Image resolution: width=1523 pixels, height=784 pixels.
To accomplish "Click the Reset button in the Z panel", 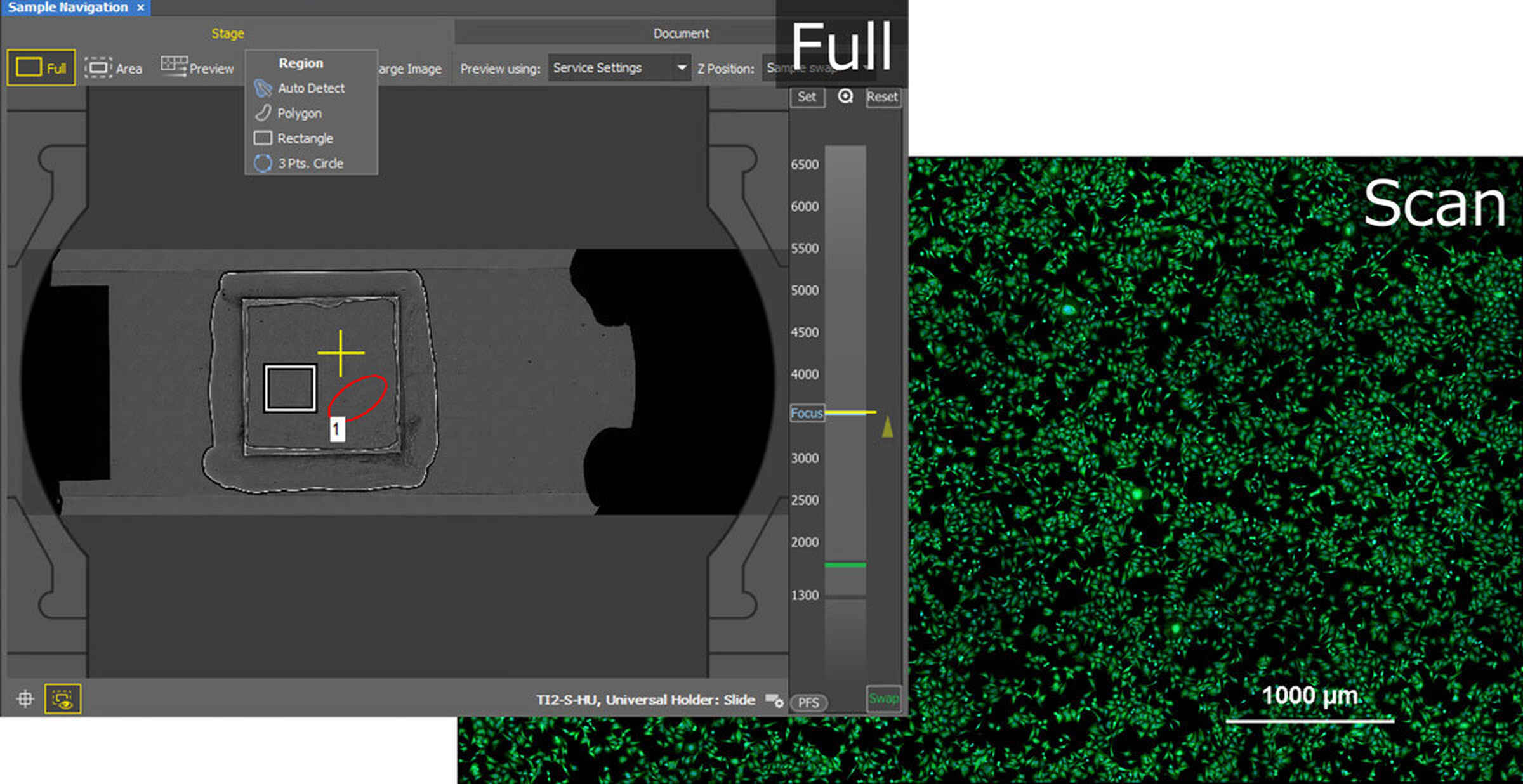I will pos(883,97).
